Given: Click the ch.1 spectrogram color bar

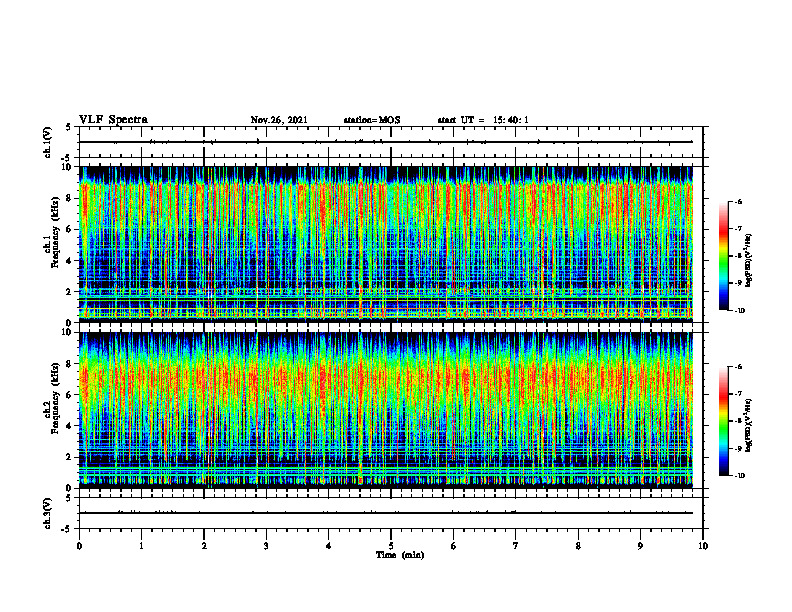Looking at the screenshot, I should tap(723, 256).
